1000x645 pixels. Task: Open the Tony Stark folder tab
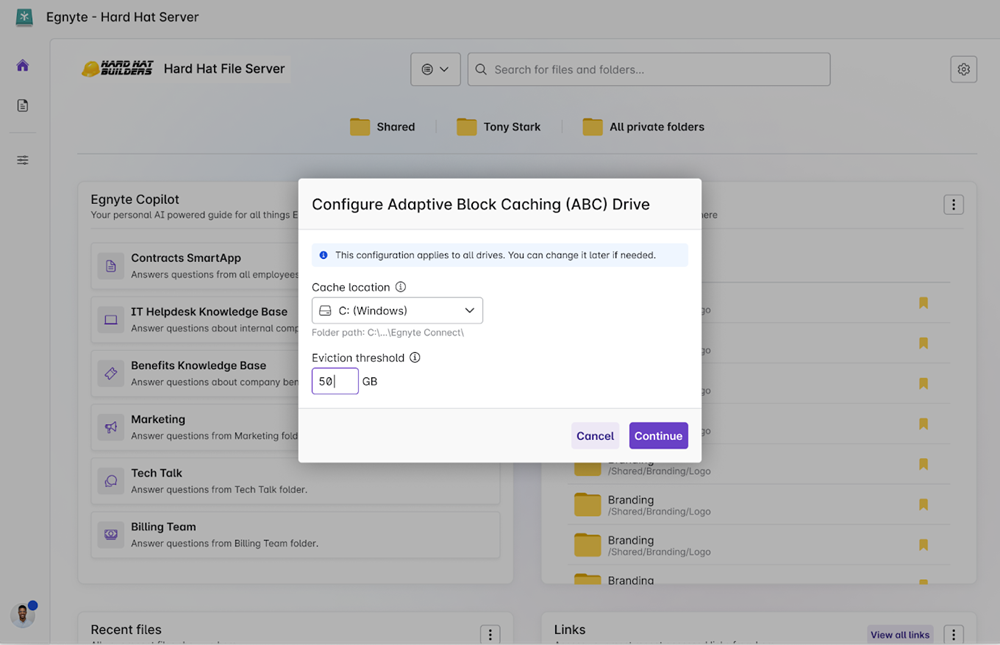click(498, 127)
